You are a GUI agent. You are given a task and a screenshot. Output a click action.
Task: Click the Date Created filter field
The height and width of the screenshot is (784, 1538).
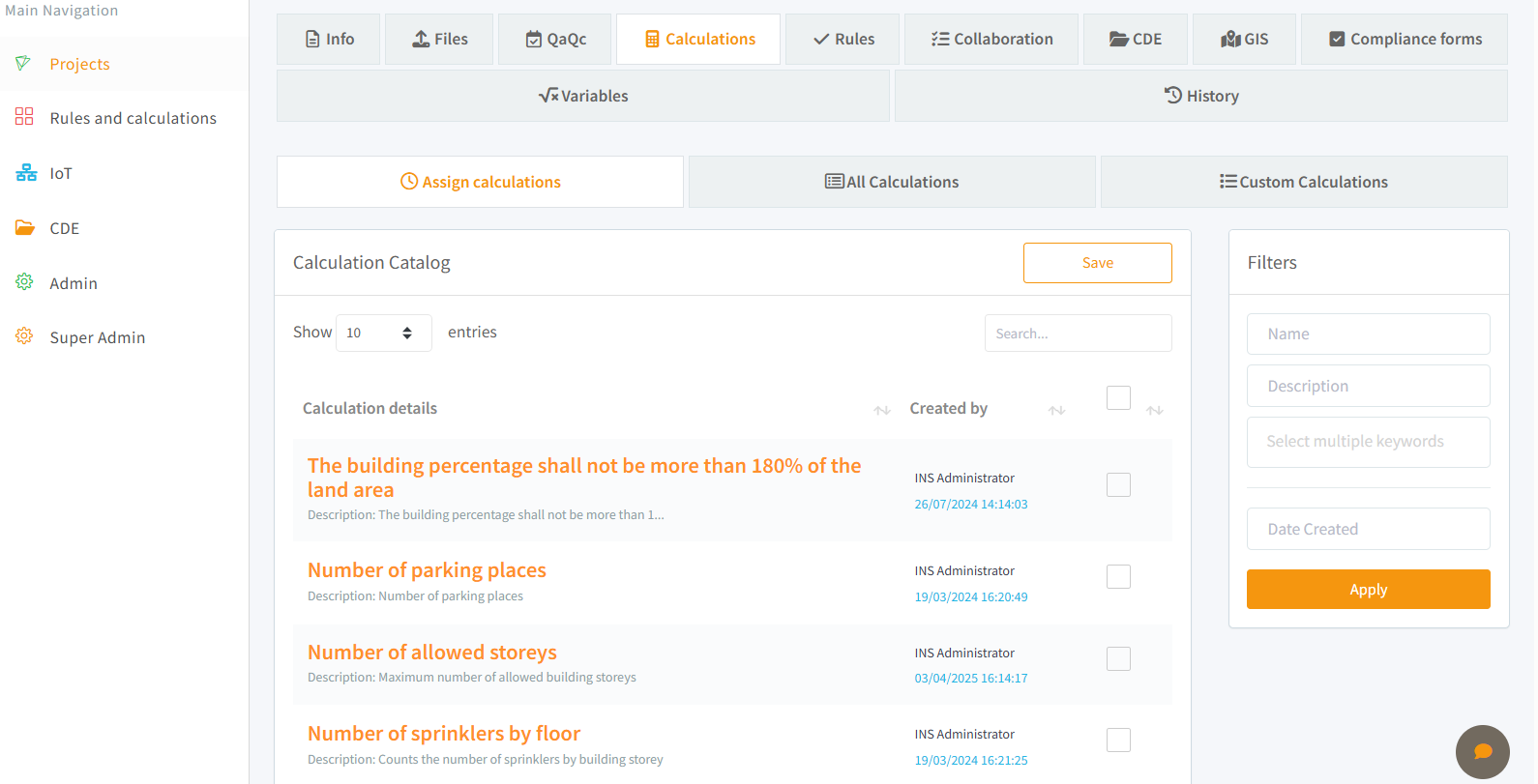tap(1368, 529)
